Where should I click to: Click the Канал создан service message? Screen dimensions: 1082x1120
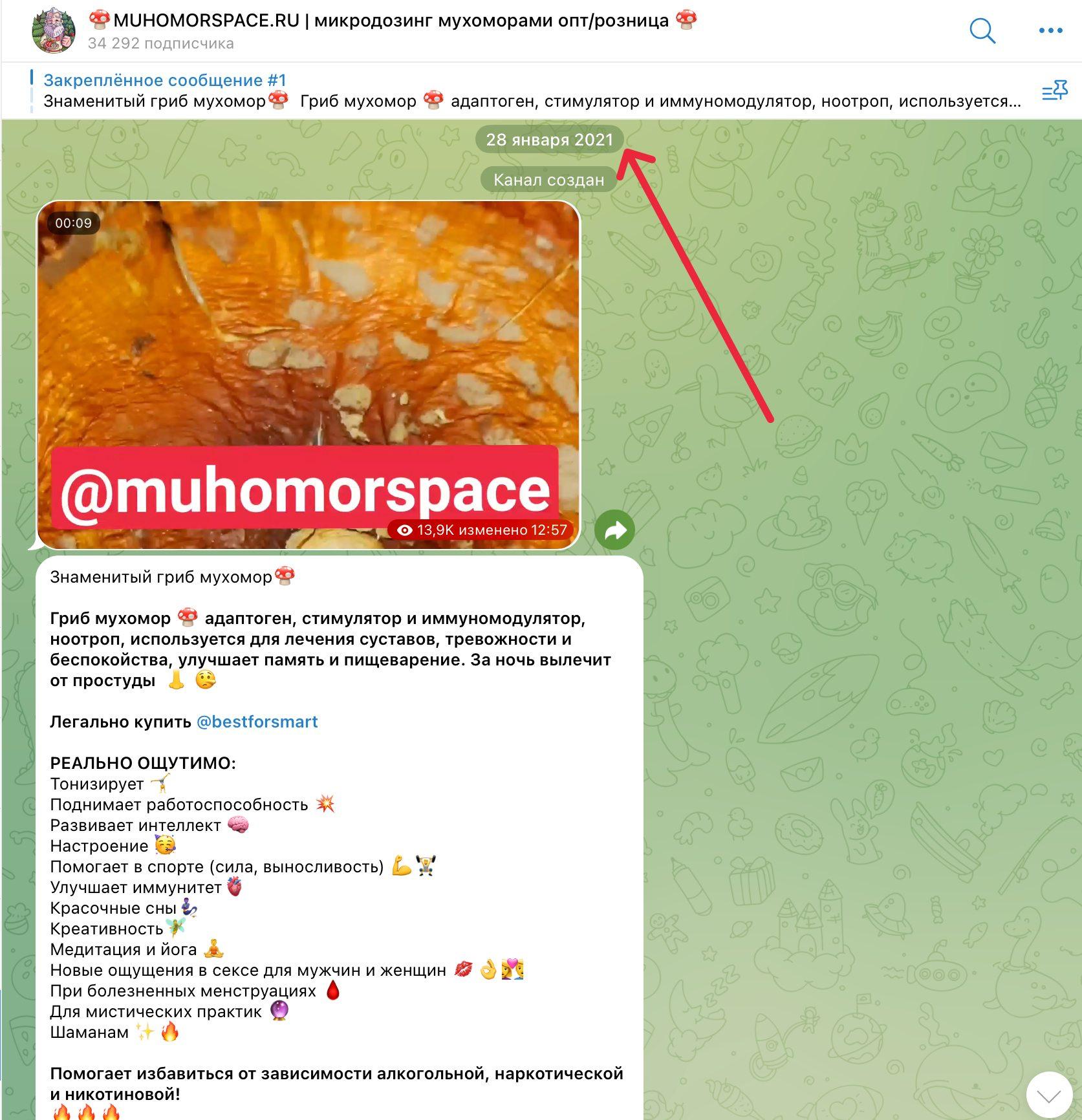549,180
